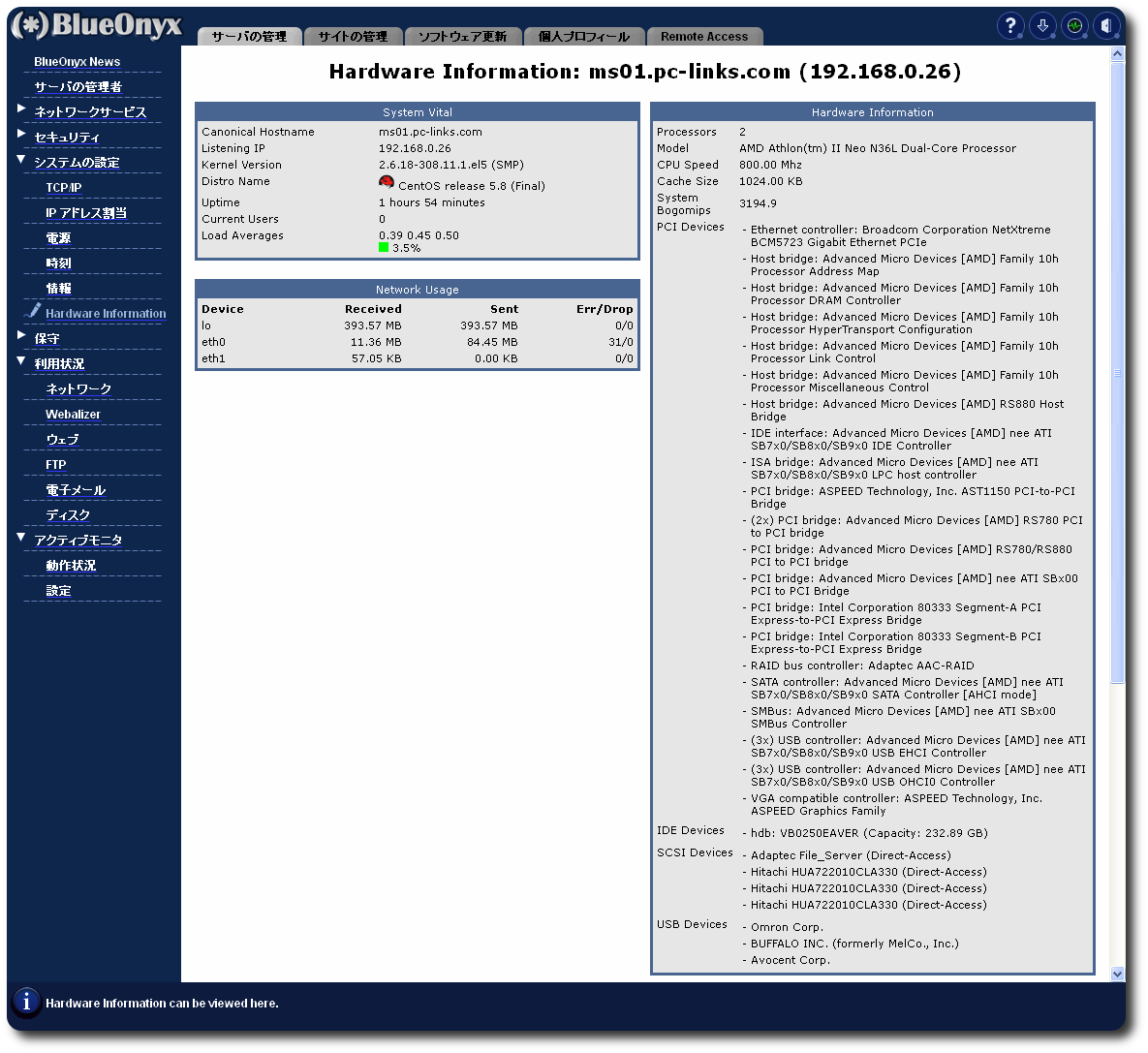The width and height of the screenshot is (1148, 1053).
Task: Open FTP usage link
Action: pos(55,465)
